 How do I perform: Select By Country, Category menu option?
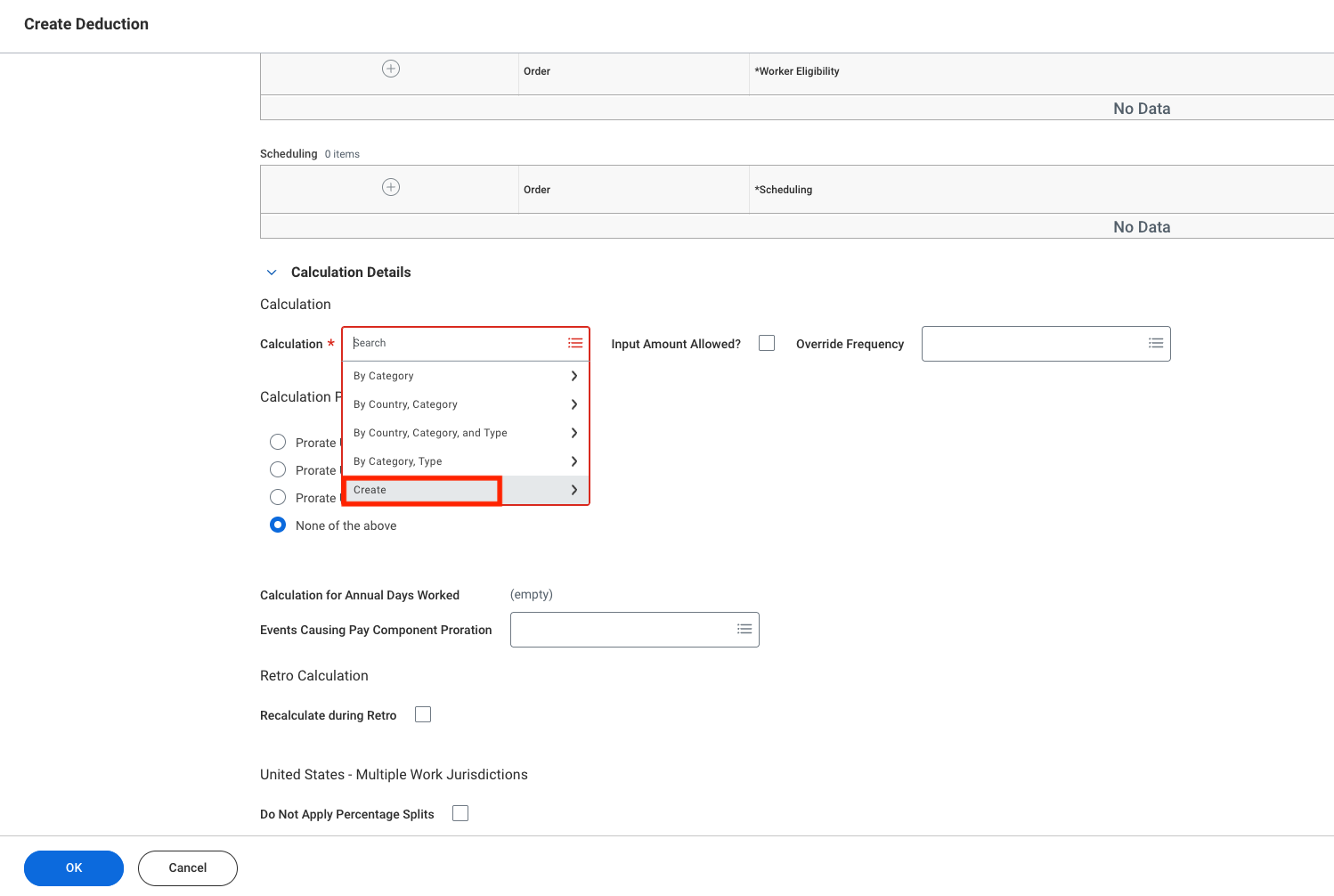click(x=466, y=404)
